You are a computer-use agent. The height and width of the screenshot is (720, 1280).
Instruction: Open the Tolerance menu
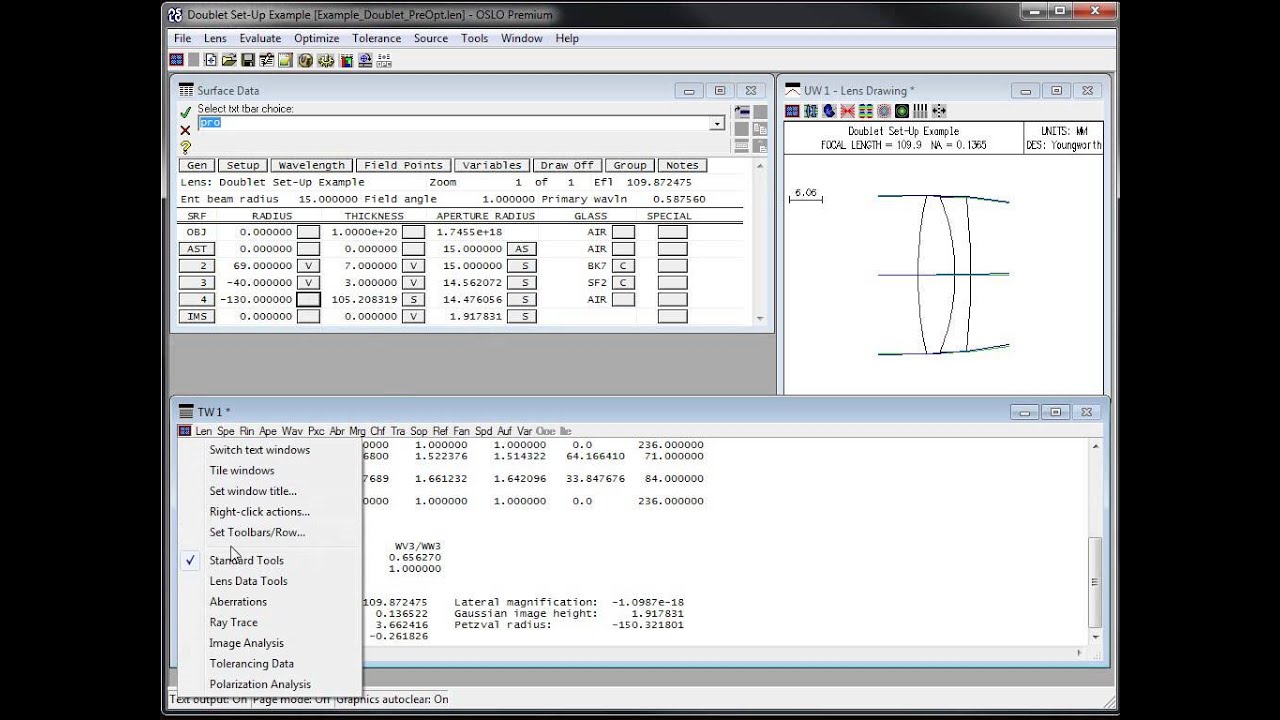click(x=376, y=38)
